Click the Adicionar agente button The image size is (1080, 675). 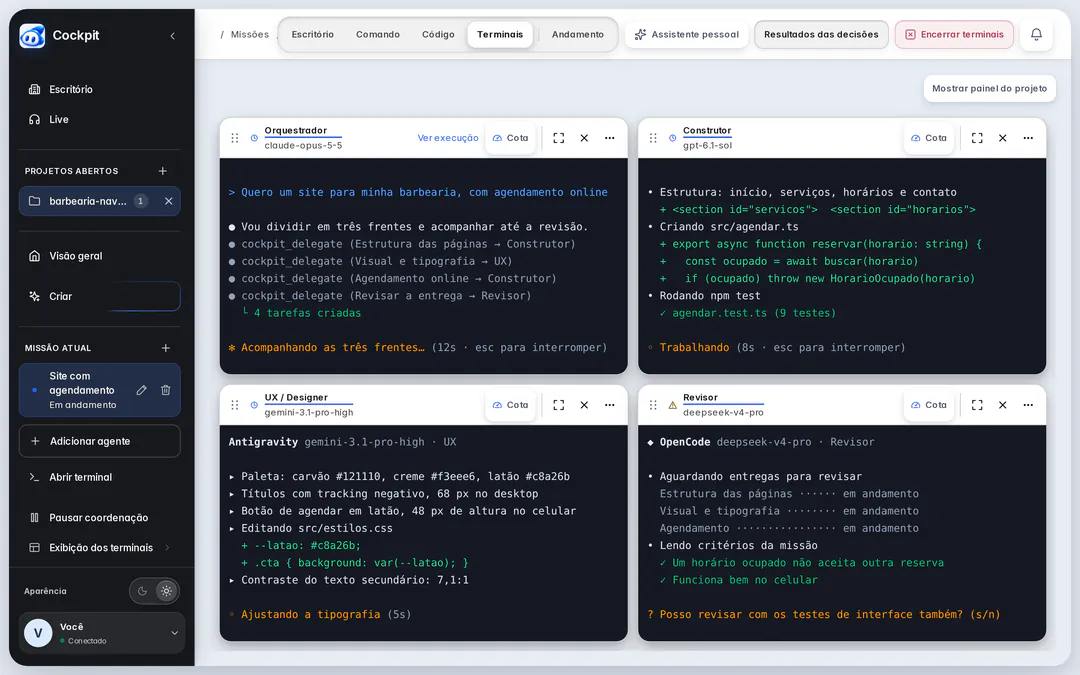100,441
